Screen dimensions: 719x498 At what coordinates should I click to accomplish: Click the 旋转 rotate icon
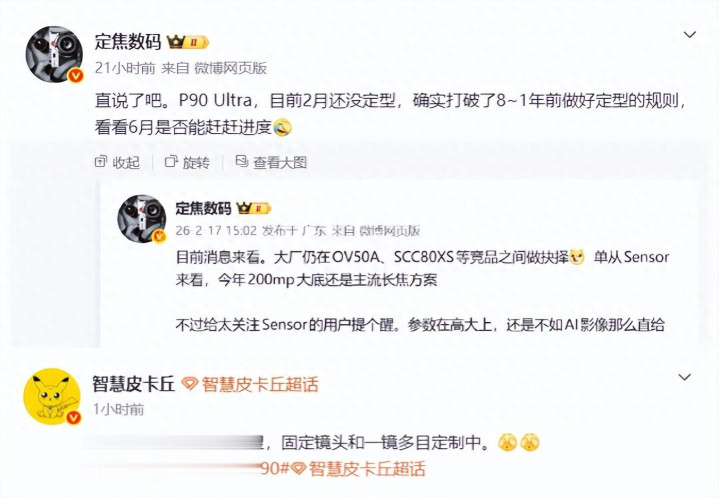click(x=171, y=161)
